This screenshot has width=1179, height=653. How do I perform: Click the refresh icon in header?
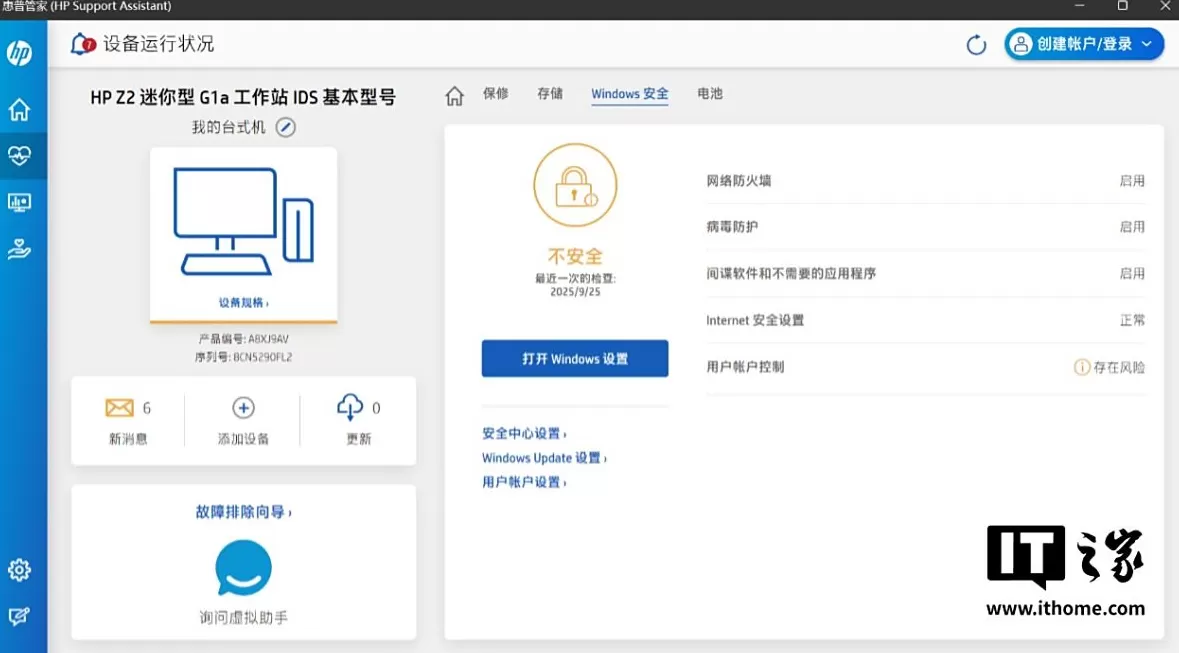click(976, 45)
